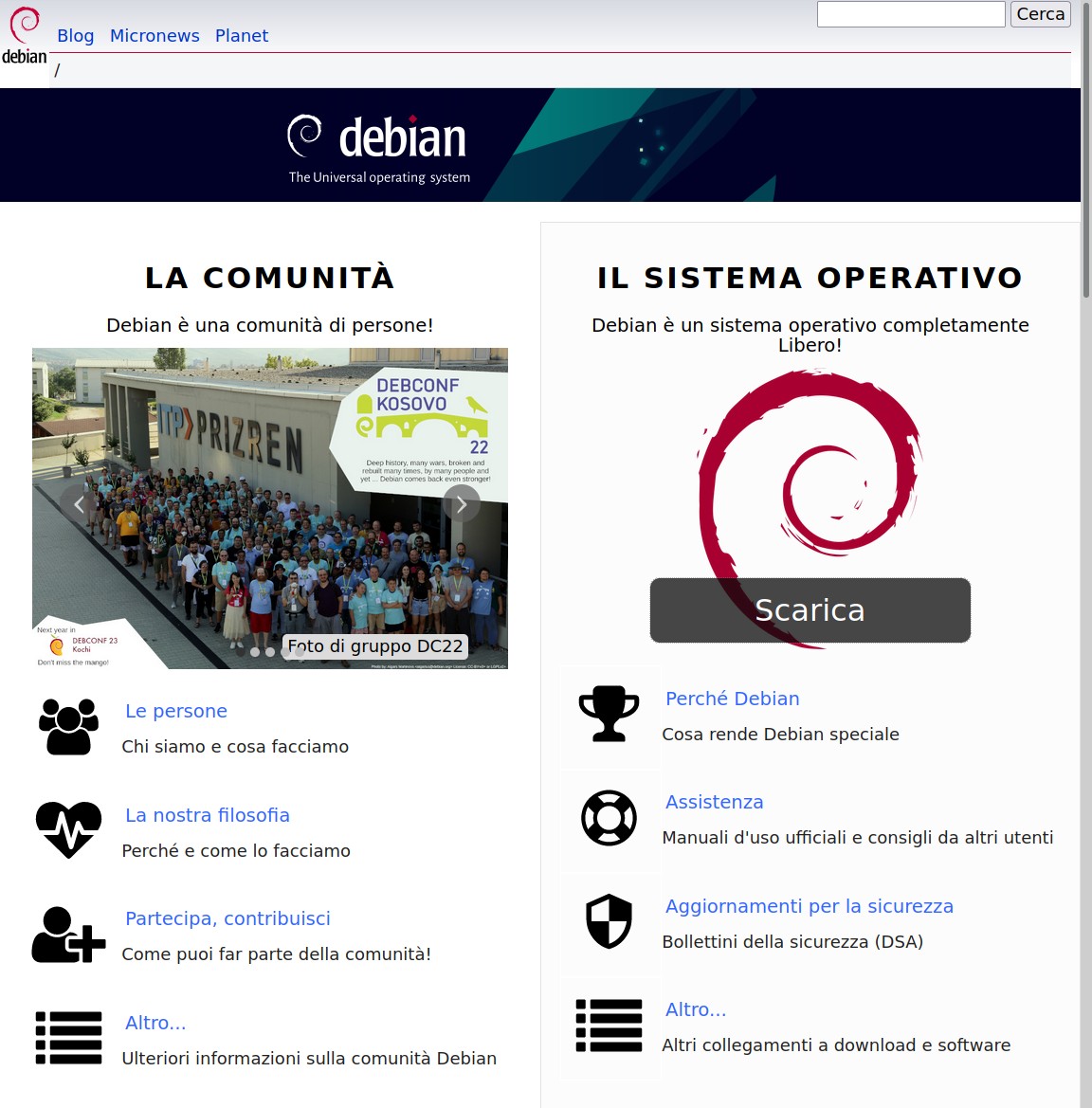
Task: Click the add-user contribute icon
Action: point(68,935)
